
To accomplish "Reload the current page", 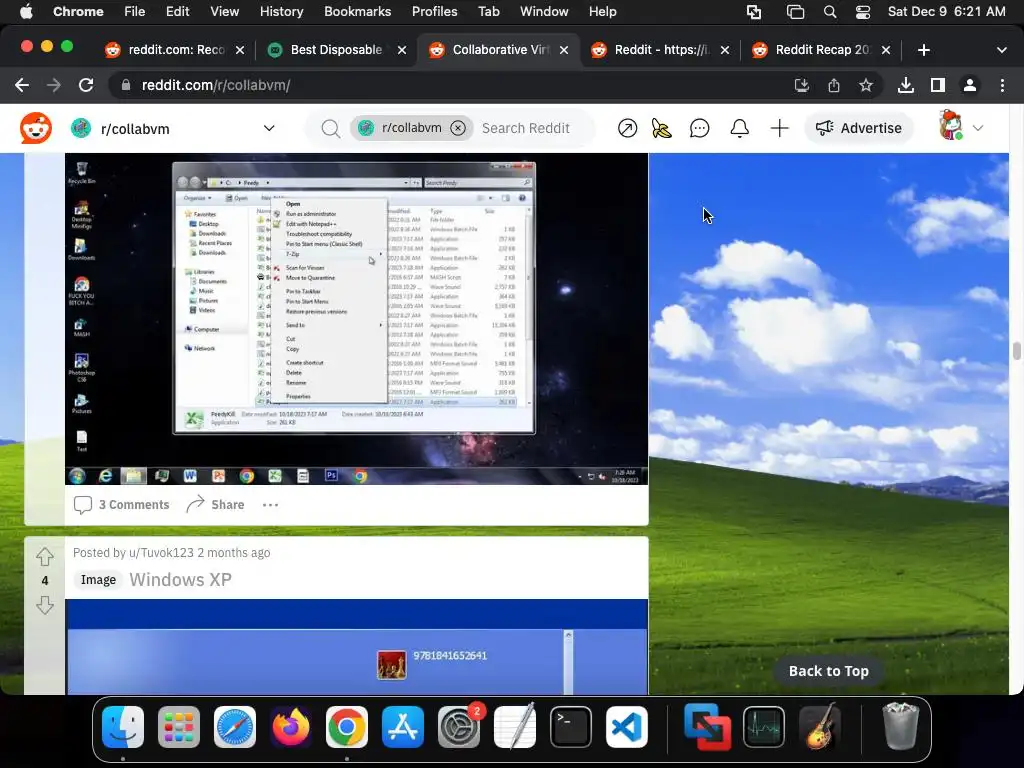I will 86,85.
